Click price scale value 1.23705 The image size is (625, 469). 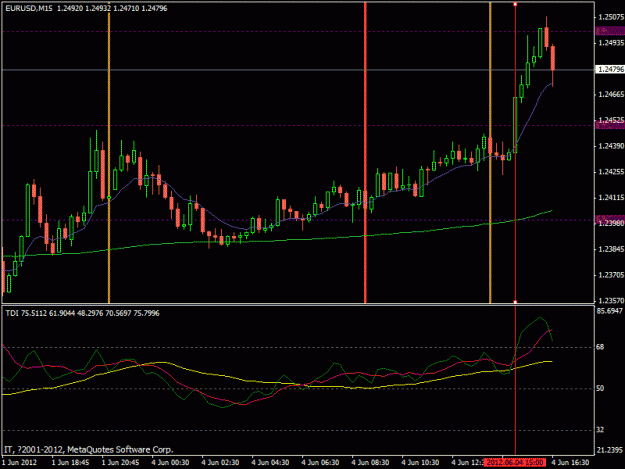[611, 275]
